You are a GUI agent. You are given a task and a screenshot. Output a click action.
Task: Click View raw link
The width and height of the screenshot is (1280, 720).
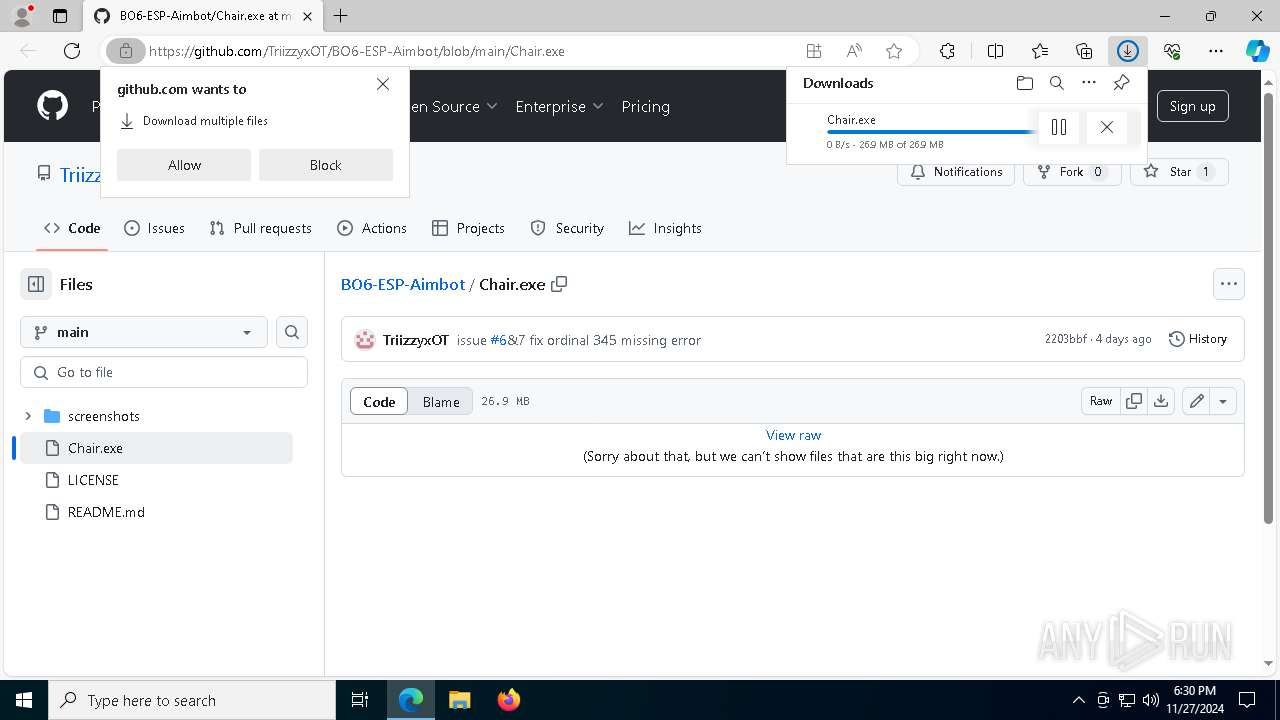(x=793, y=435)
